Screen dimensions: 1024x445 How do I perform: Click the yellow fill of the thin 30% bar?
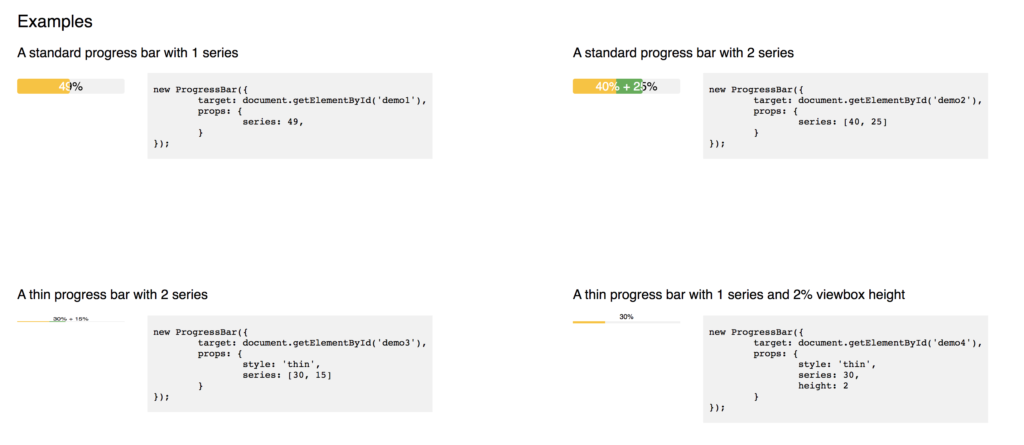(x=589, y=323)
